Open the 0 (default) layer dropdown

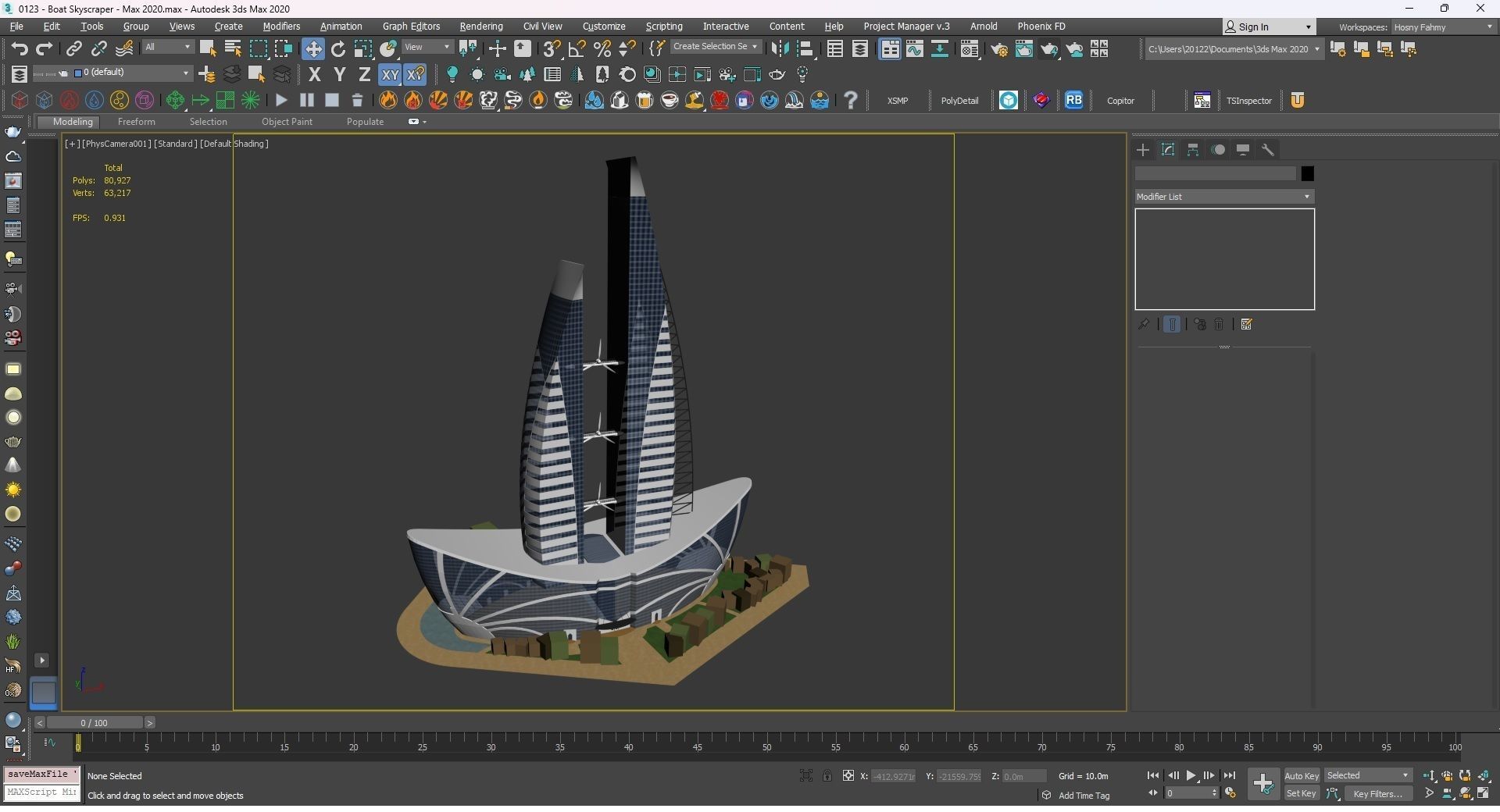pos(131,73)
